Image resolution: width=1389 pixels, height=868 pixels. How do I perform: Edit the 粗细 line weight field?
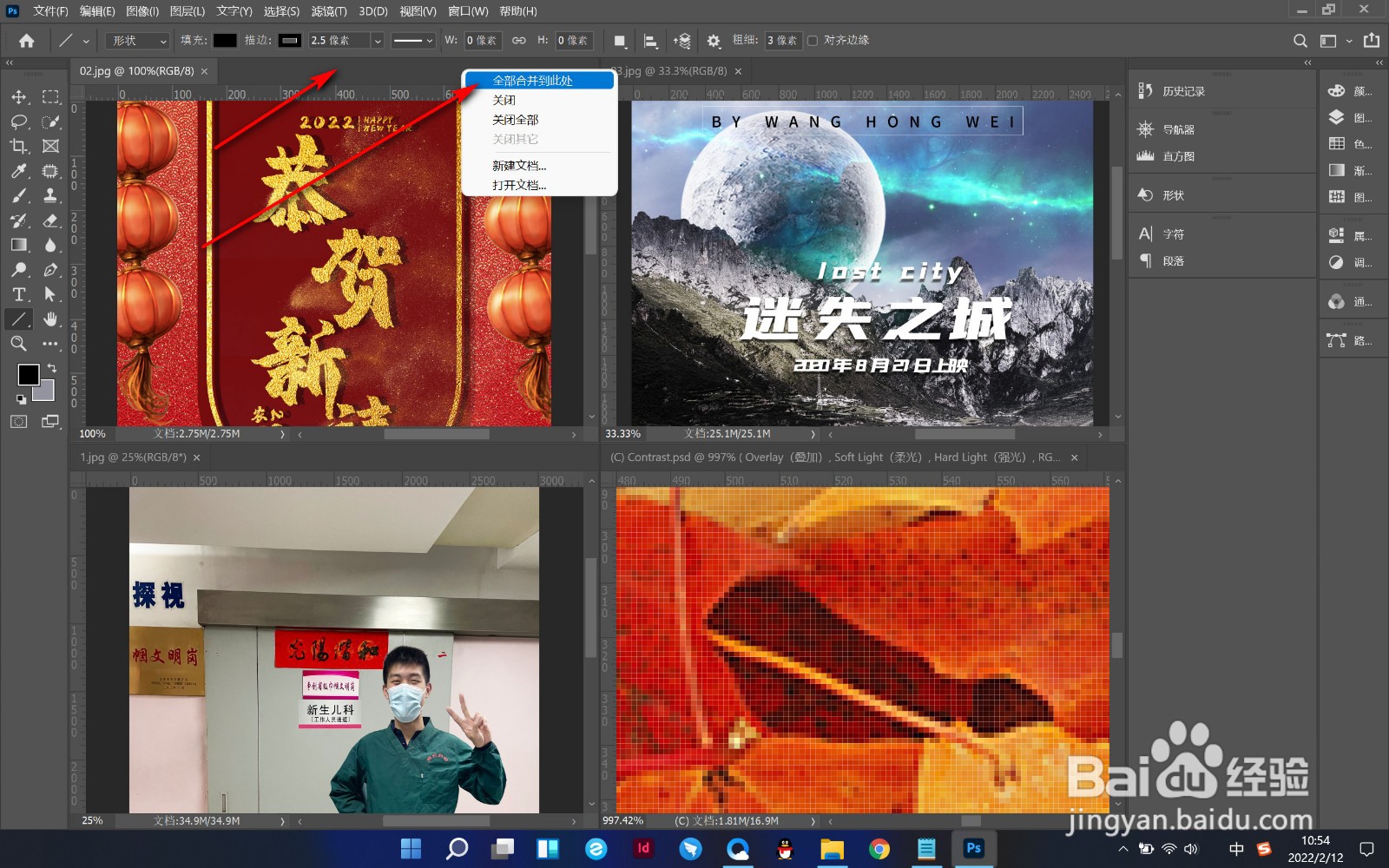click(783, 41)
